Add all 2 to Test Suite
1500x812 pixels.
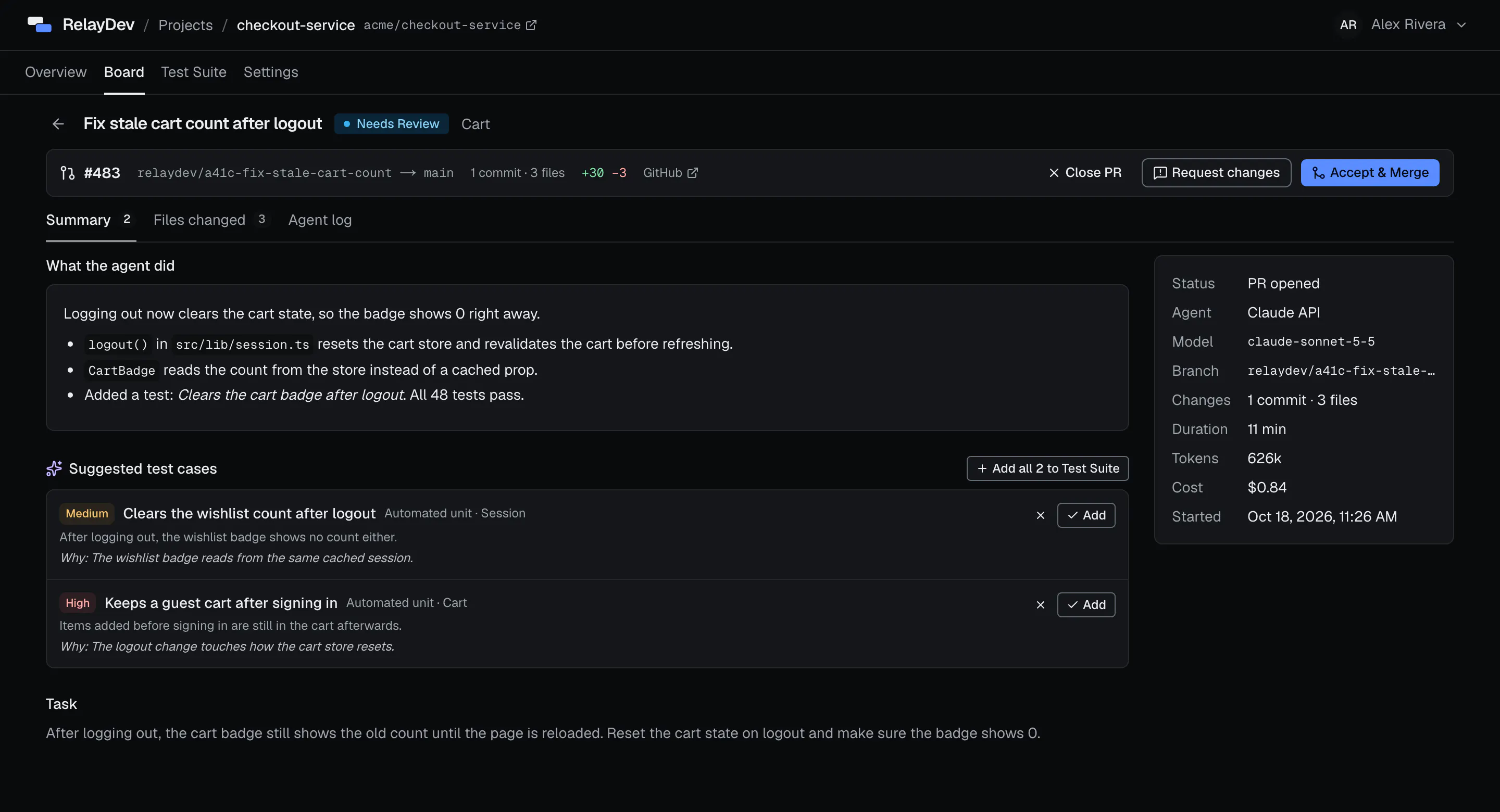[x=1047, y=468]
